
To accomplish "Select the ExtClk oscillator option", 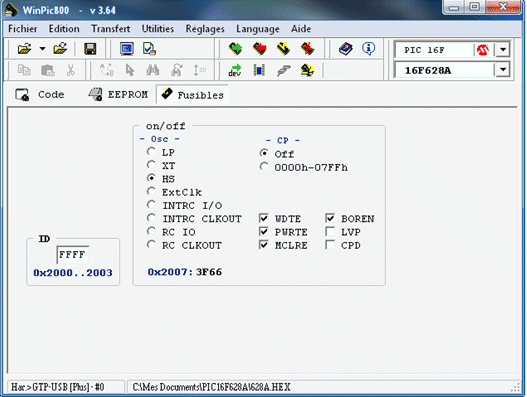I will (151, 192).
